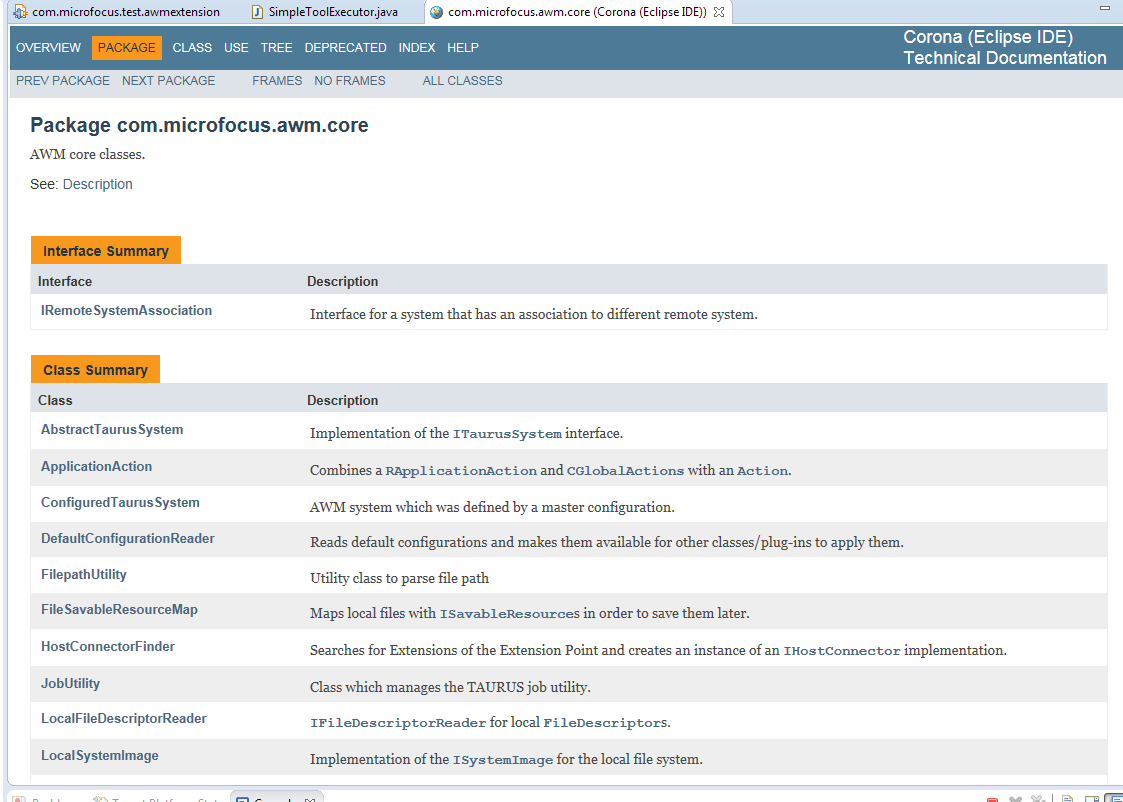The image size is (1123, 802).
Task: Click the Clear Console icon
Action: tap(1068, 796)
